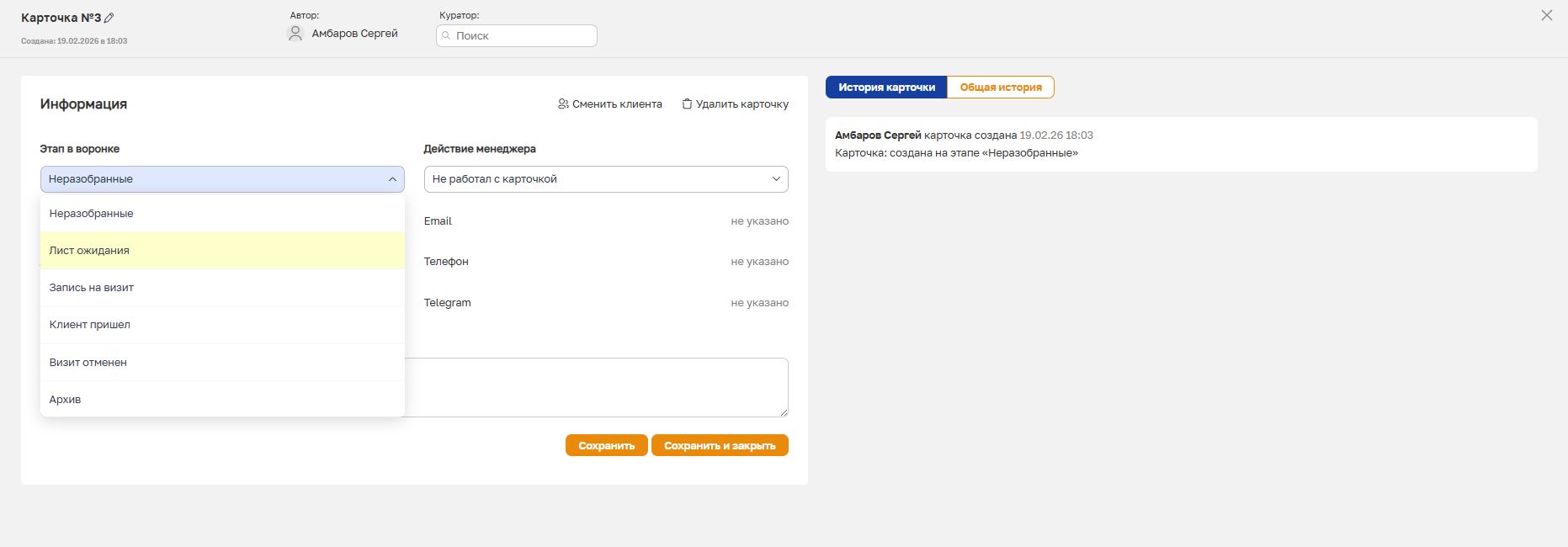Click inside the comment text area
The image size is (1568, 547).
click(x=596, y=387)
